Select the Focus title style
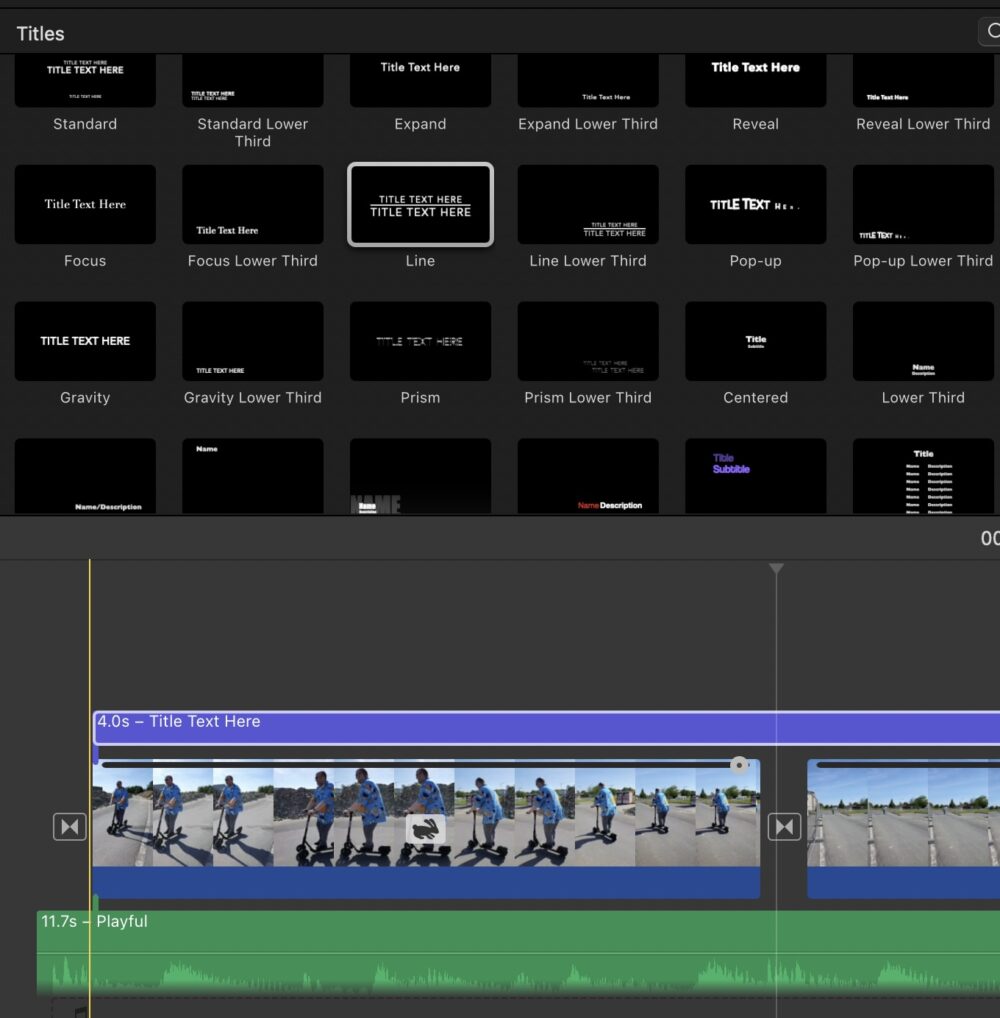This screenshot has height=1018, width=1000. pos(85,204)
